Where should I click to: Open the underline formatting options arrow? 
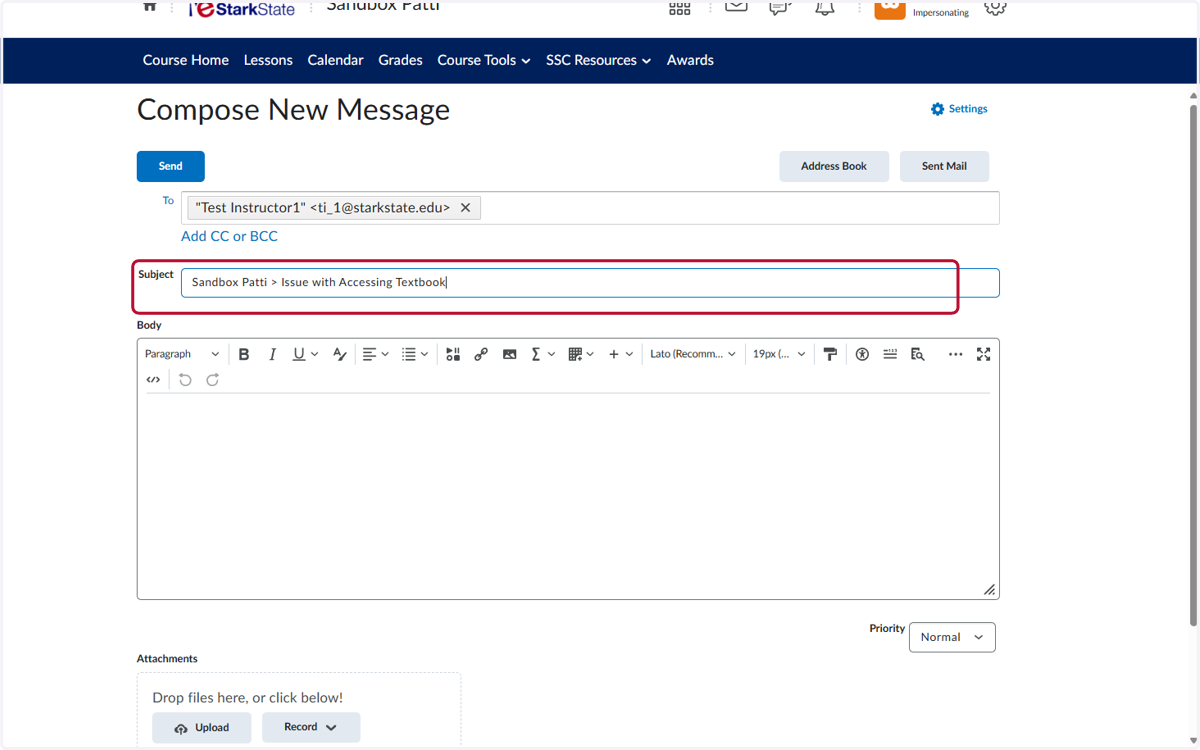tap(315, 354)
